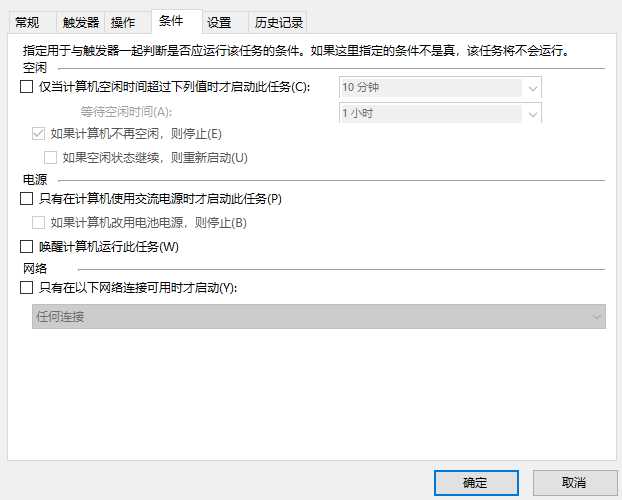
Task: Click the 电源 section heading
Action: tap(35, 180)
